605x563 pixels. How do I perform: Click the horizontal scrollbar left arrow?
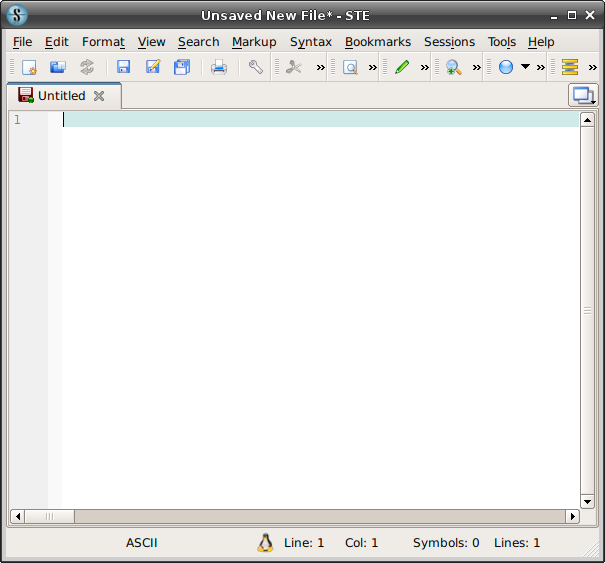point(18,516)
